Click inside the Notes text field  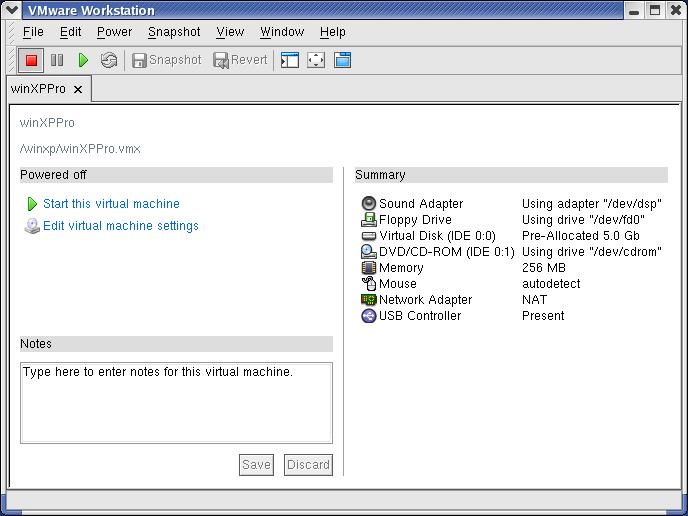click(x=176, y=402)
